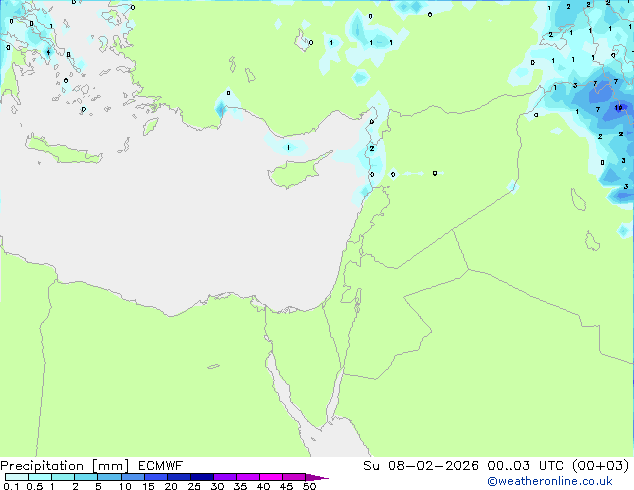Click the 'ECMWF' model label
This screenshot has height=490, width=634.
[161, 466]
